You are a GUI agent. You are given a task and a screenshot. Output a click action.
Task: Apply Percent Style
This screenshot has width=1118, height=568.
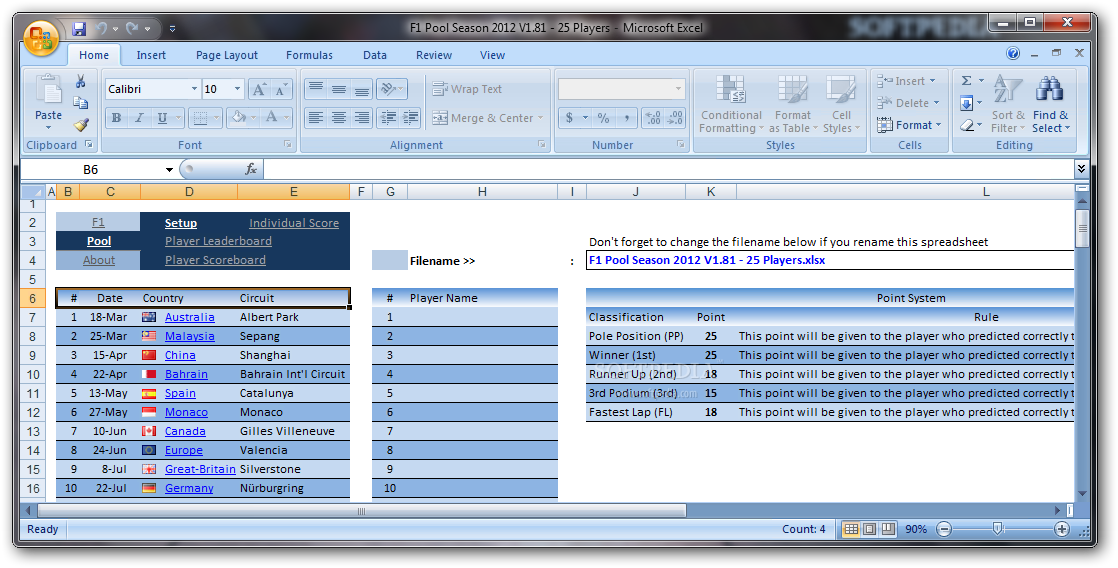click(603, 118)
